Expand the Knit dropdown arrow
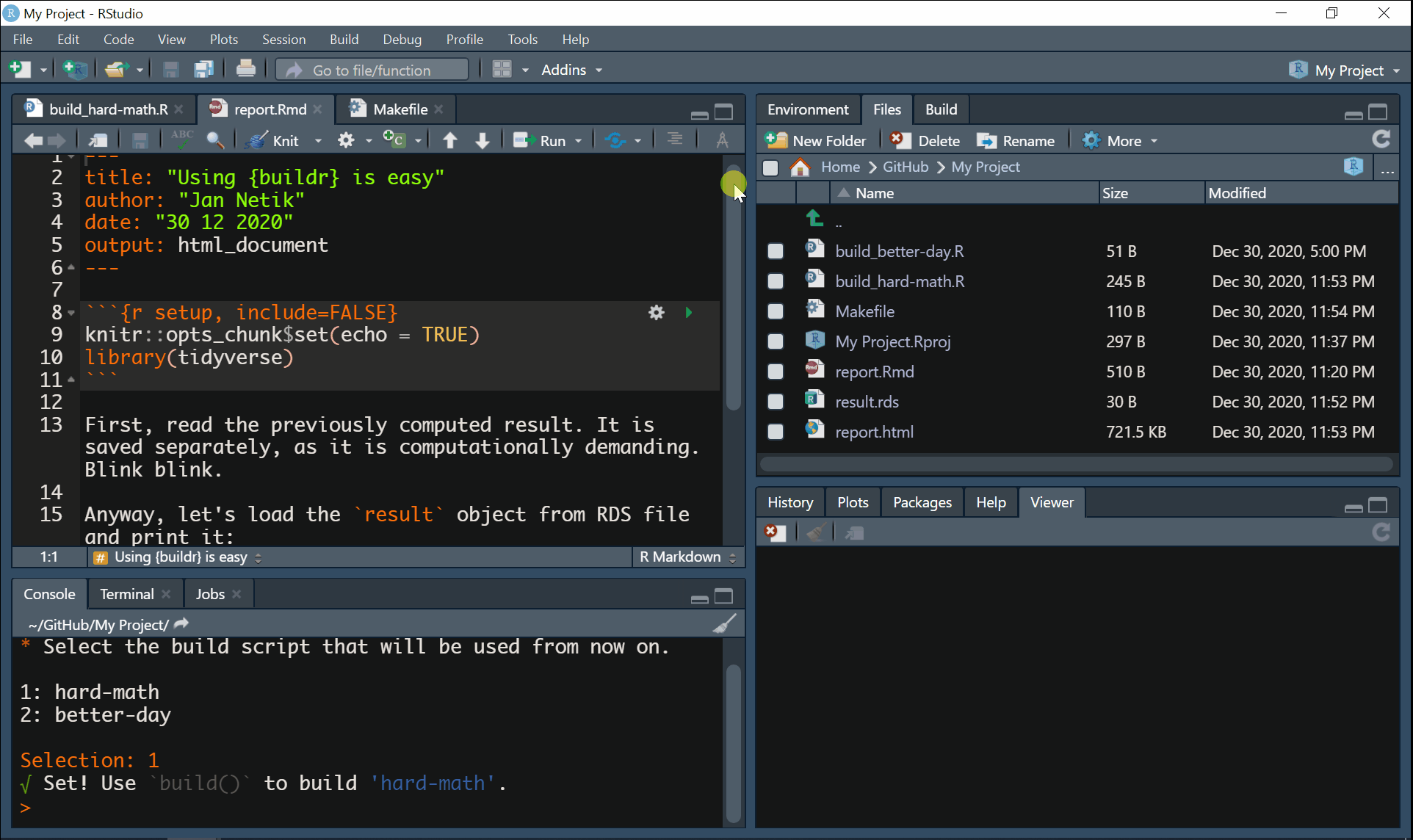 click(318, 141)
